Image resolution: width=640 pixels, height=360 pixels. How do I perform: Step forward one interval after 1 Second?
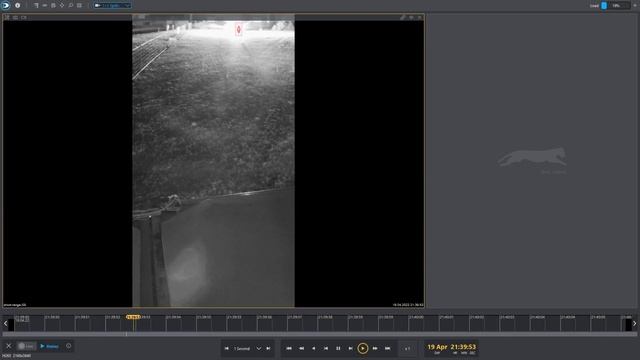tap(268, 348)
